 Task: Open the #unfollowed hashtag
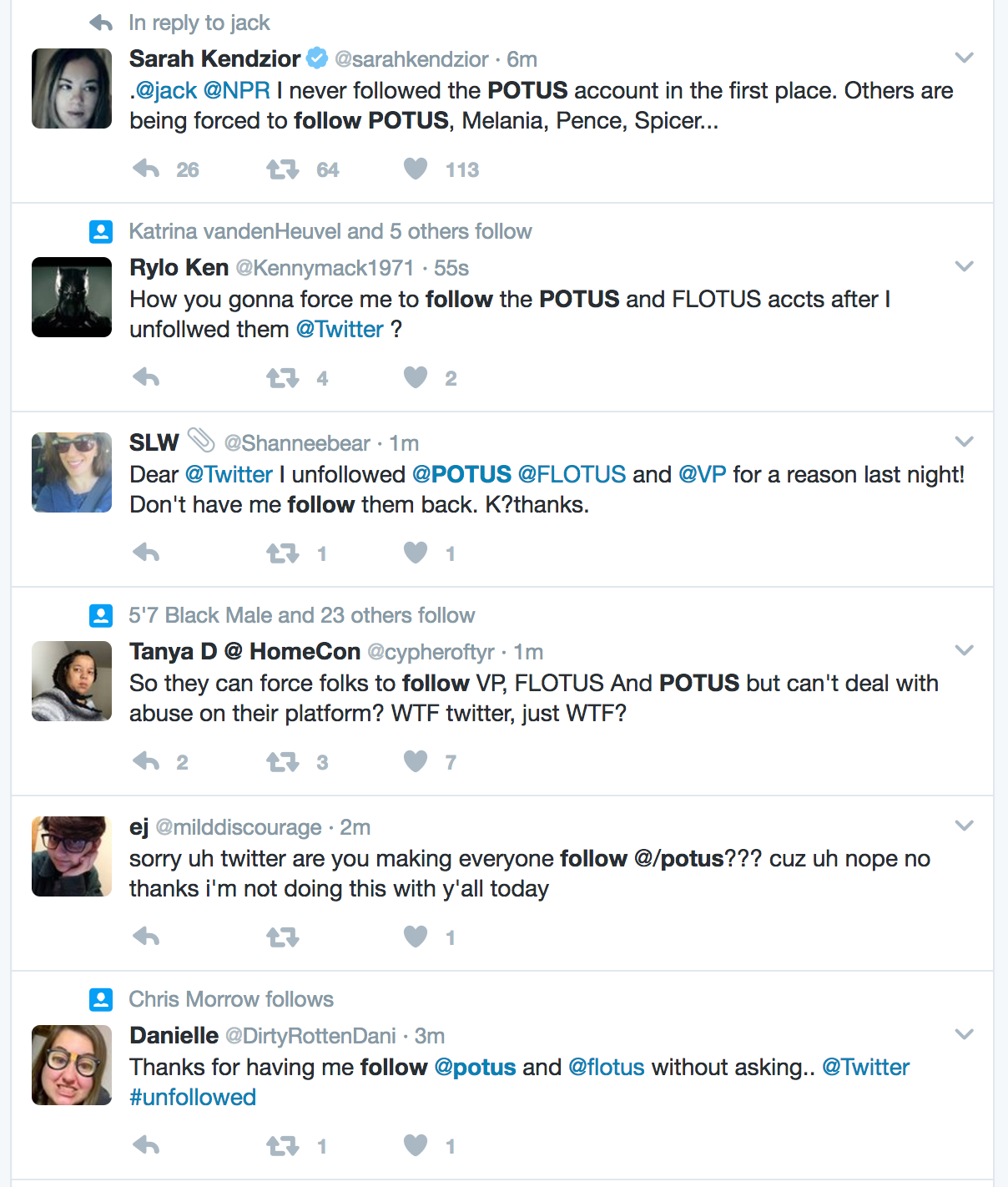(193, 1097)
